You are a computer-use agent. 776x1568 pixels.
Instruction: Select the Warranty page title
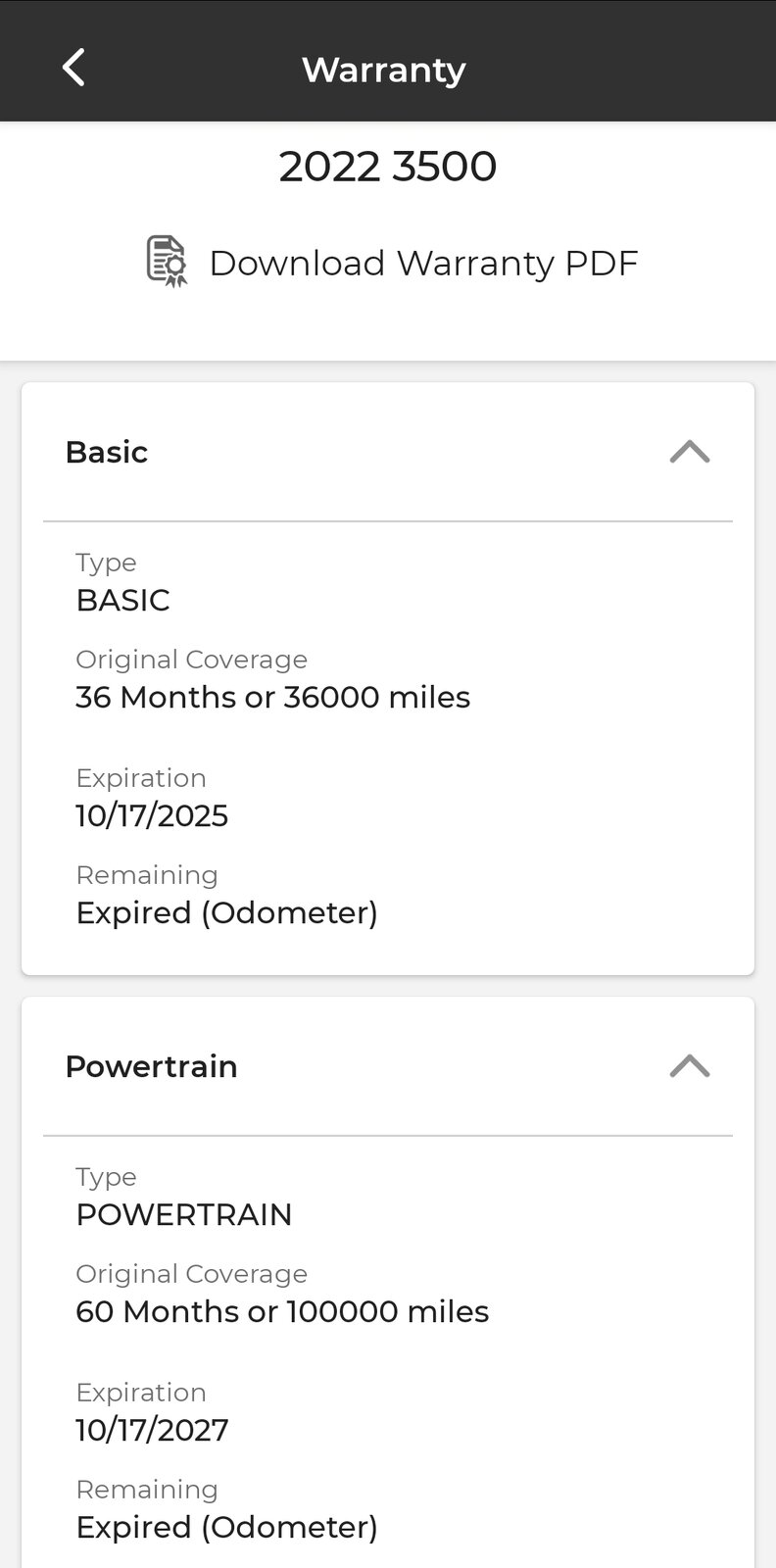click(384, 70)
